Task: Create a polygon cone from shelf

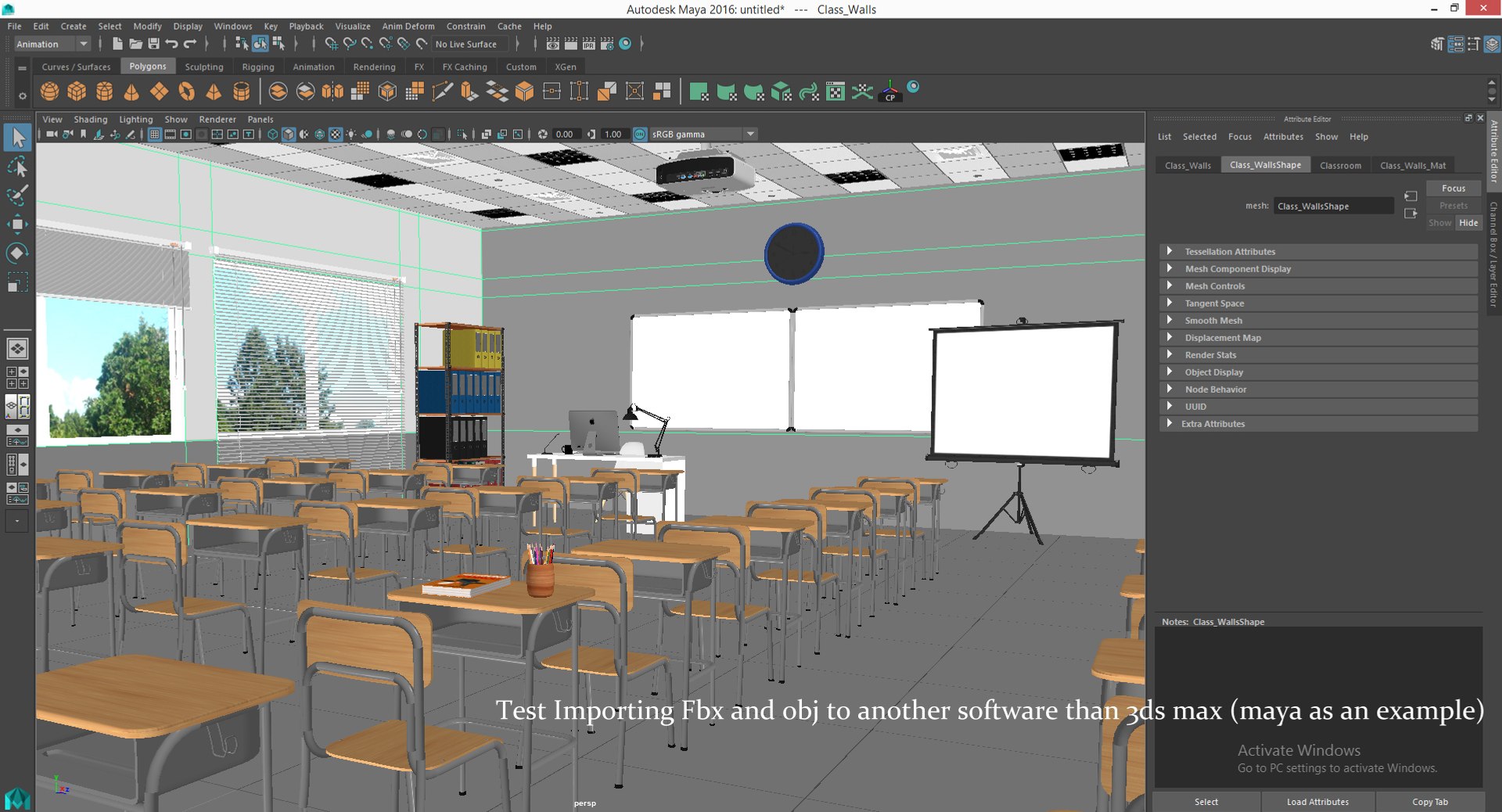Action: point(131,92)
